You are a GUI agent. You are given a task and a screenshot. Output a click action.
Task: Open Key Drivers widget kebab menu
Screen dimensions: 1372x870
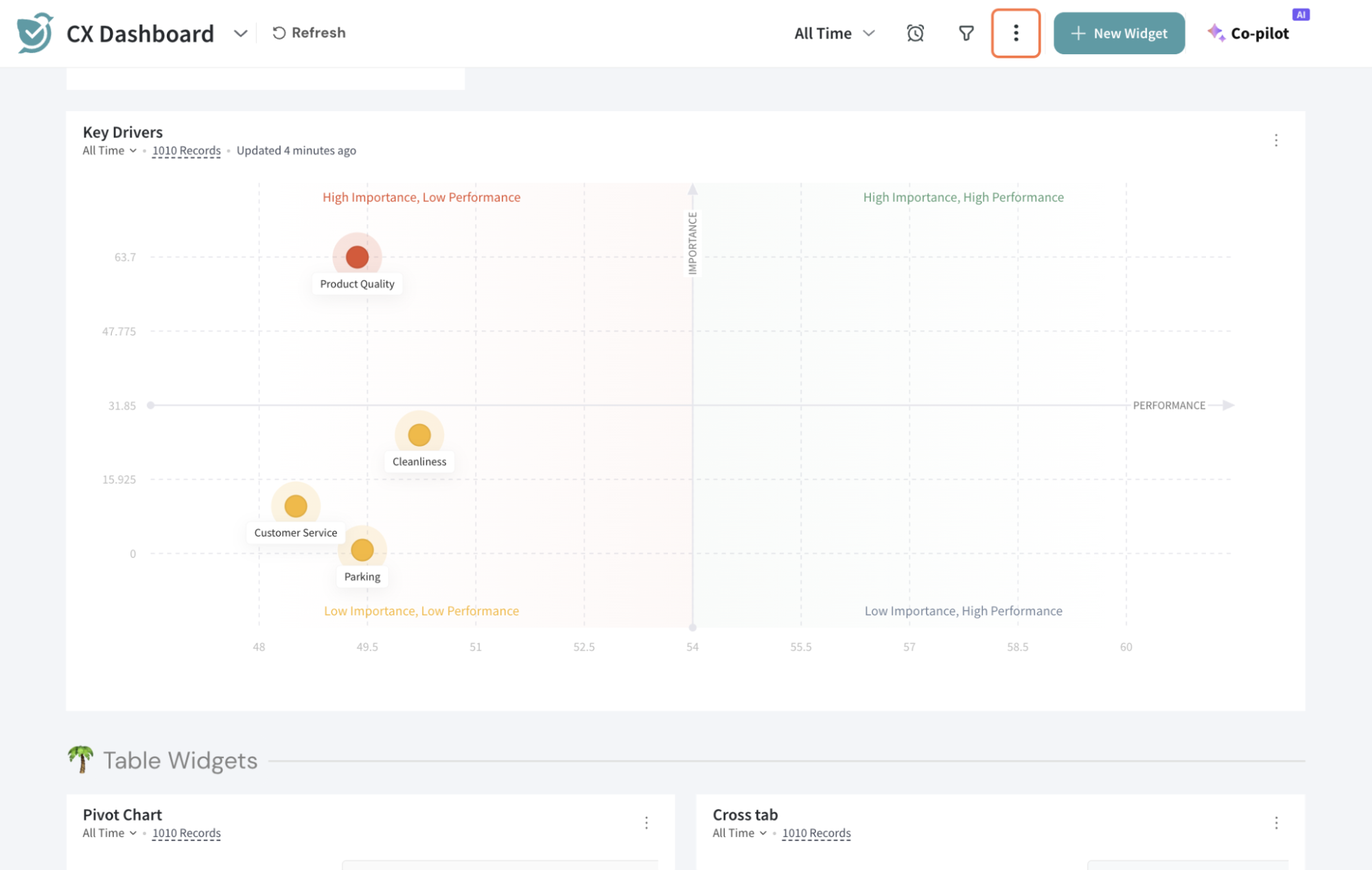point(1276,140)
